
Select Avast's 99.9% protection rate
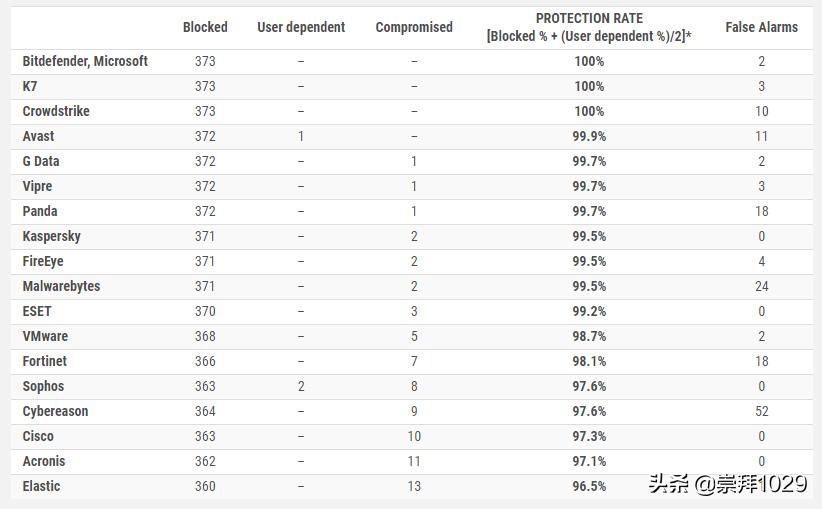pos(589,136)
